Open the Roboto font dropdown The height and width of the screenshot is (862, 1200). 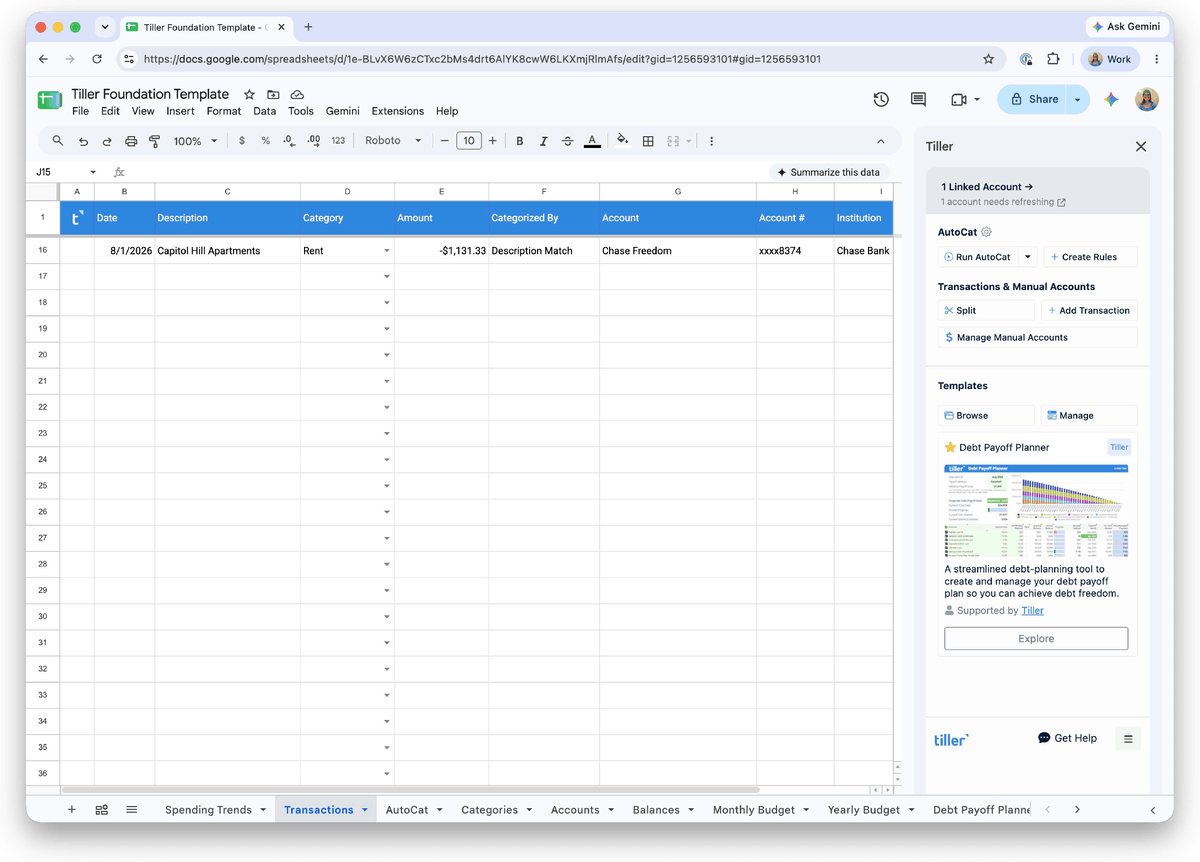pyautogui.click(x=393, y=141)
